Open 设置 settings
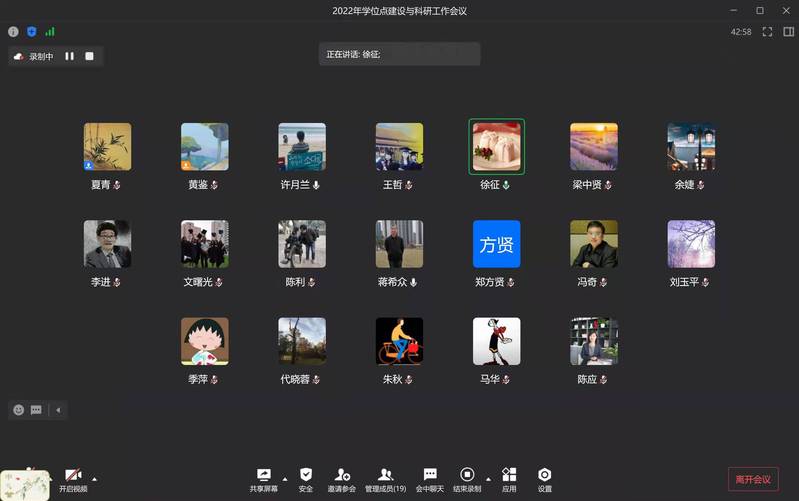This screenshot has width=799, height=501. click(x=545, y=480)
